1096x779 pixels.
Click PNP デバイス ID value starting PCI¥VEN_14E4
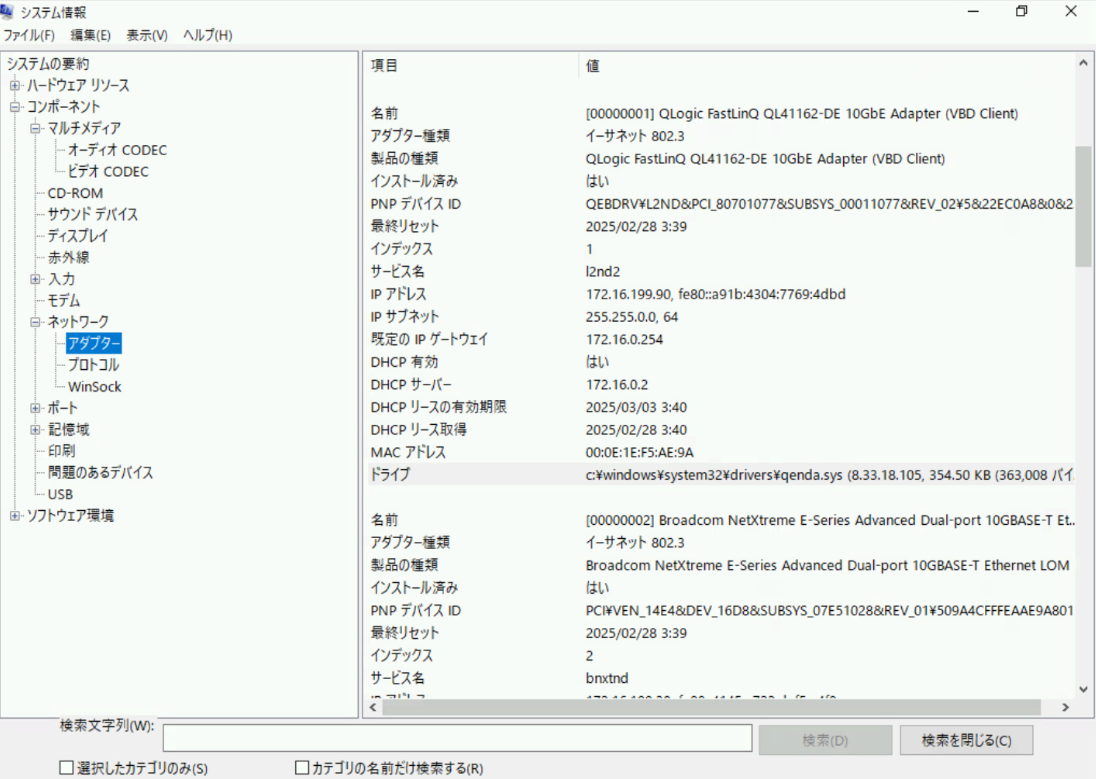tap(829, 610)
